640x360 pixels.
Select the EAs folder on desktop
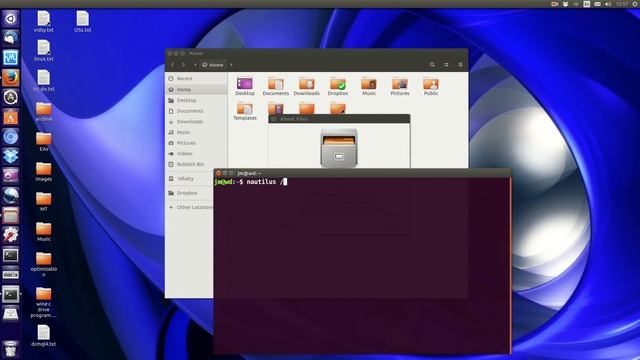[x=44, y=142]
